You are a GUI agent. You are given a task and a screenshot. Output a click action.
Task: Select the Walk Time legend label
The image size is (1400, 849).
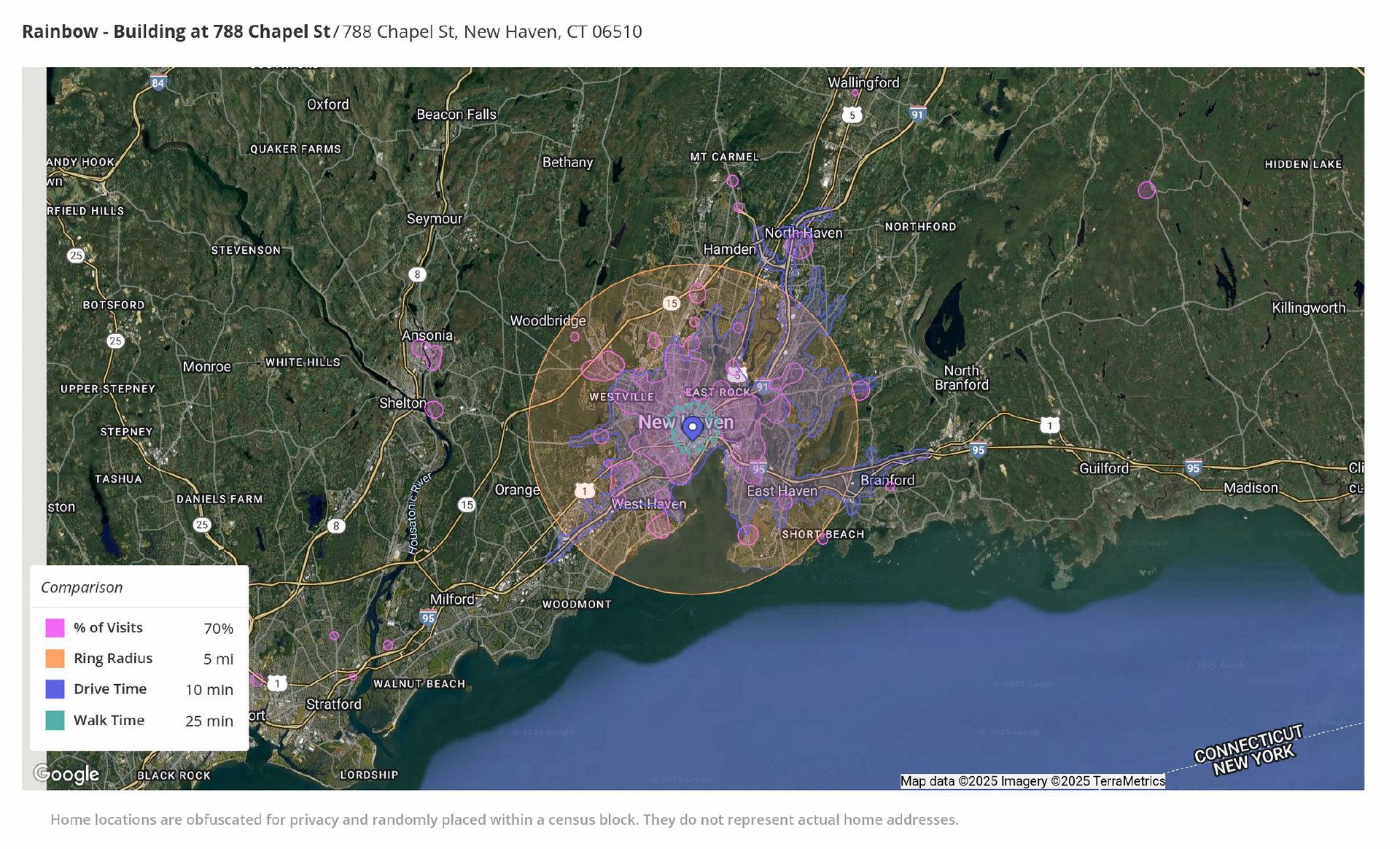point(109,721)
